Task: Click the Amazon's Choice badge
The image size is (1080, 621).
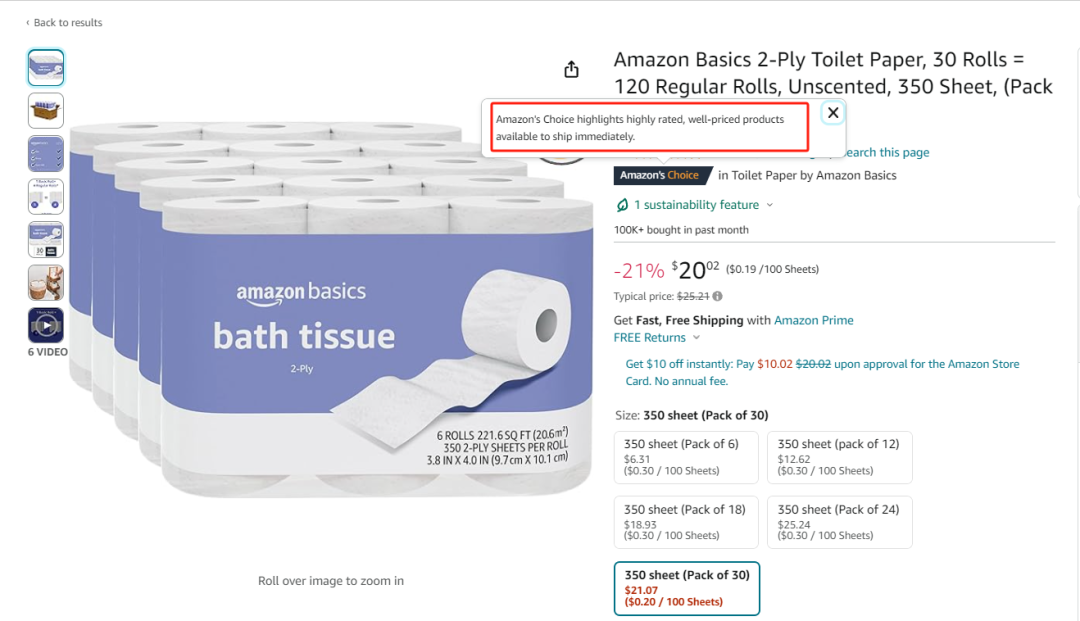Action: (662, 174)
